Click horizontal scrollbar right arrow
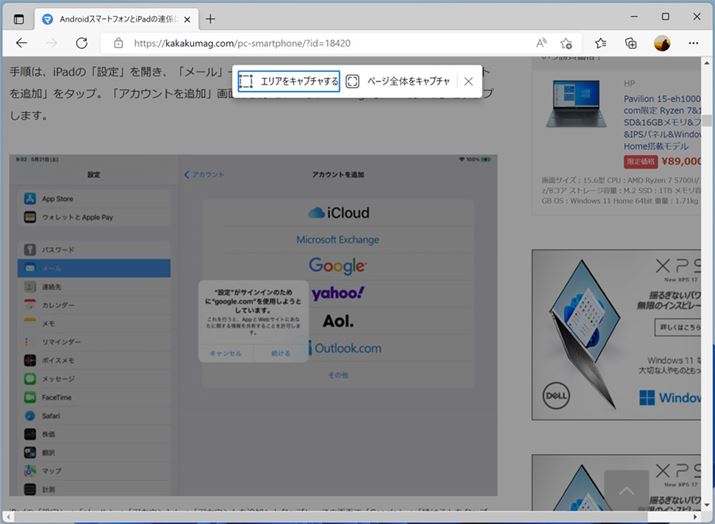Image resolution: width=715 pixels, height=524 pixels. tap(695, 517)
